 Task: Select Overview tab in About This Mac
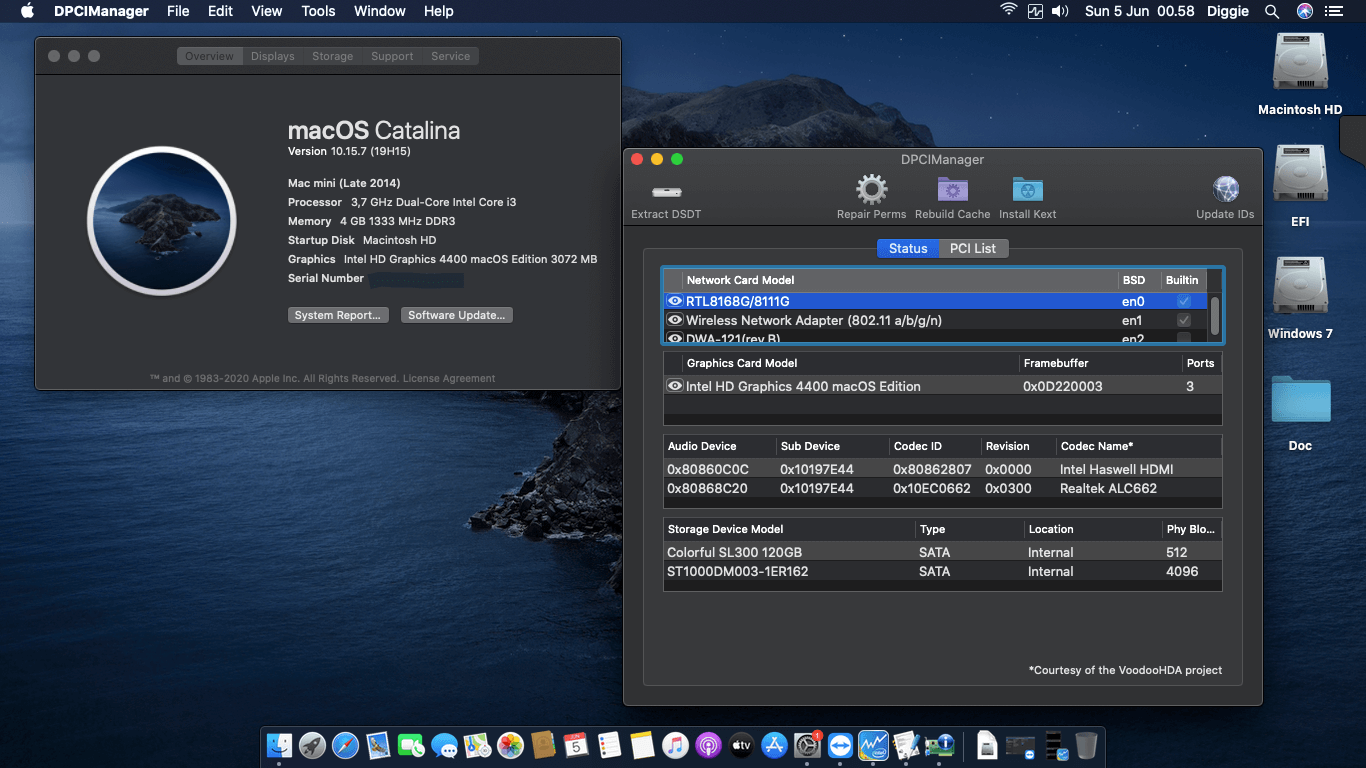pyautogui.click(x=210, y=56)
